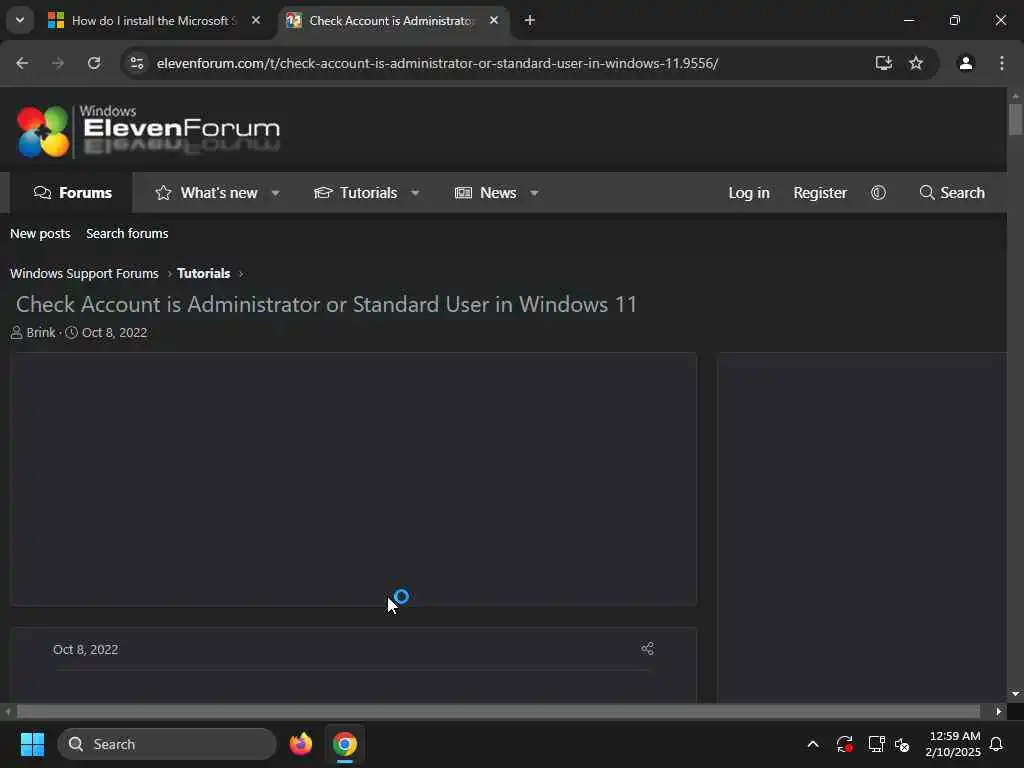This screenshot has width=1024, height=768.
Task: Open a new browser tab
Action: (x=530, y=20)
